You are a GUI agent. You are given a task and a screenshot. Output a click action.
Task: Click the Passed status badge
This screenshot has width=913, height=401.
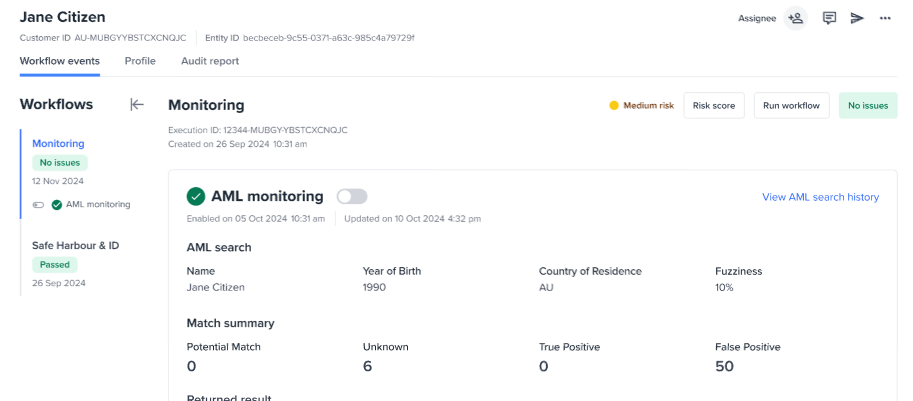coord(54,265)
